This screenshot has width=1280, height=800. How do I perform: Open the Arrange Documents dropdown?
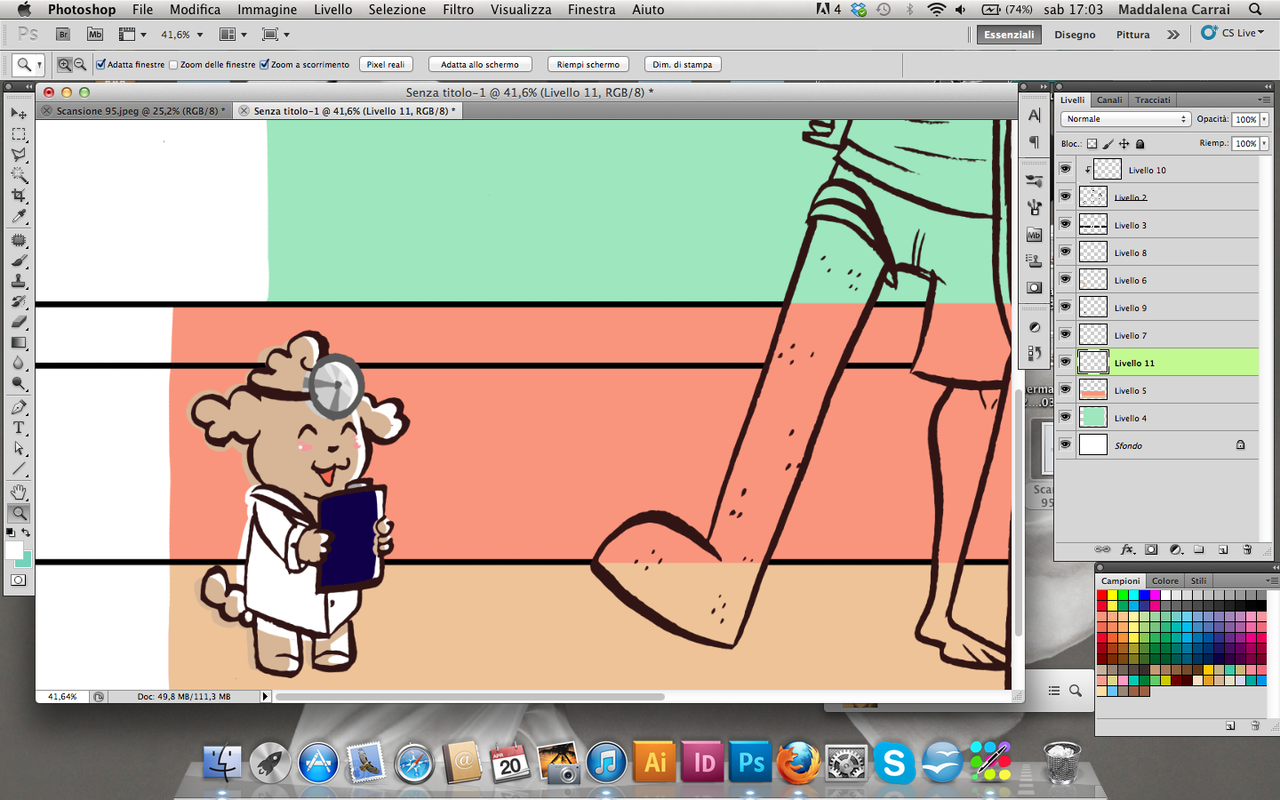click(232, 34)
